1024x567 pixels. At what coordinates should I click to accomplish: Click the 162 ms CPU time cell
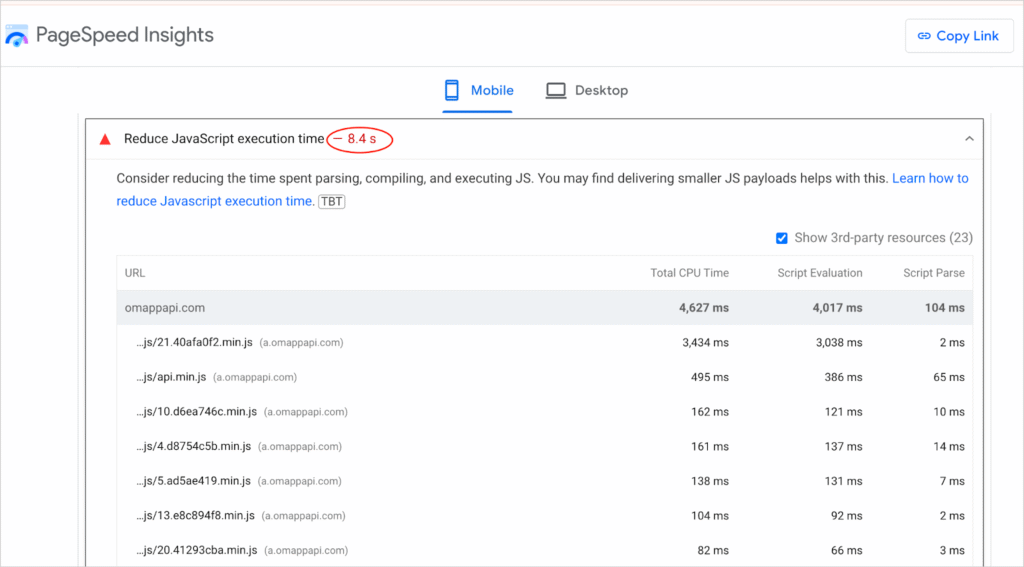(710, 412)
